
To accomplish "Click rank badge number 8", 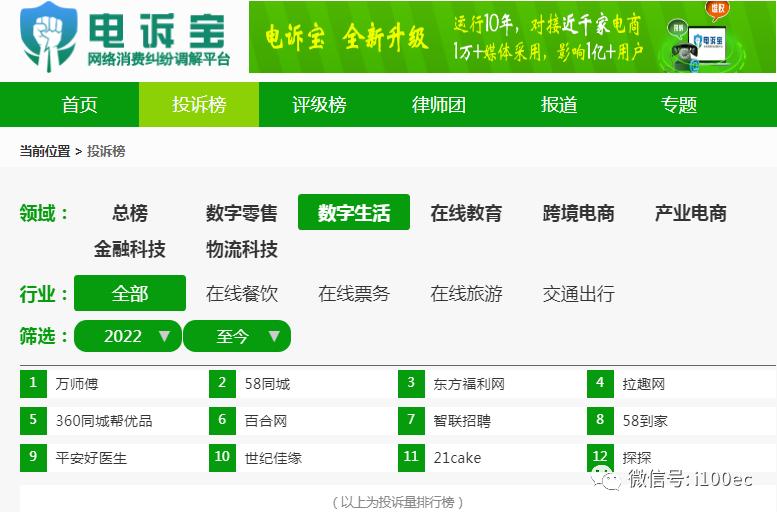I will click(x=601, y=421).
